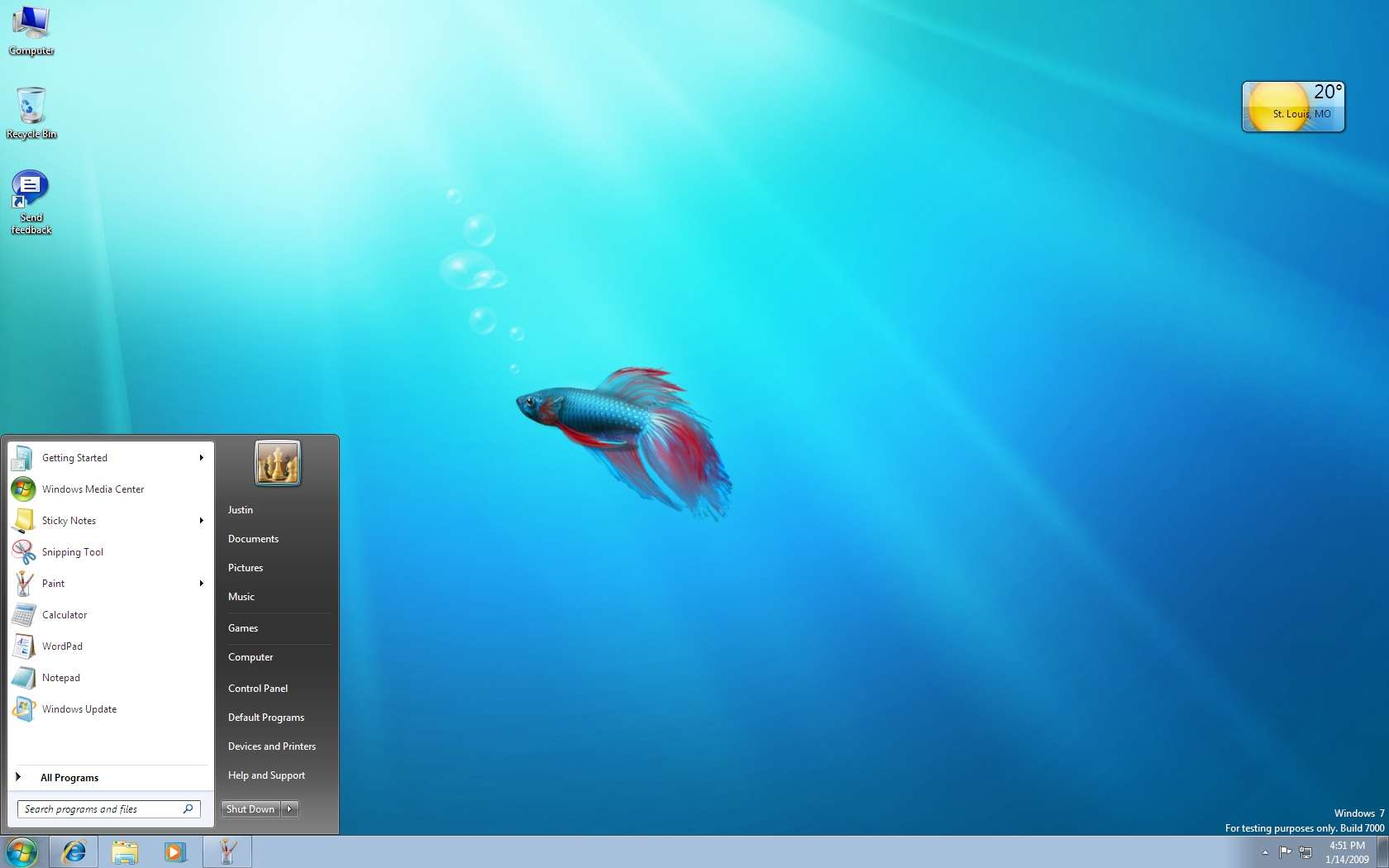Open Documents from the Start menu
1389x868 pixels.
coord(253,539)
